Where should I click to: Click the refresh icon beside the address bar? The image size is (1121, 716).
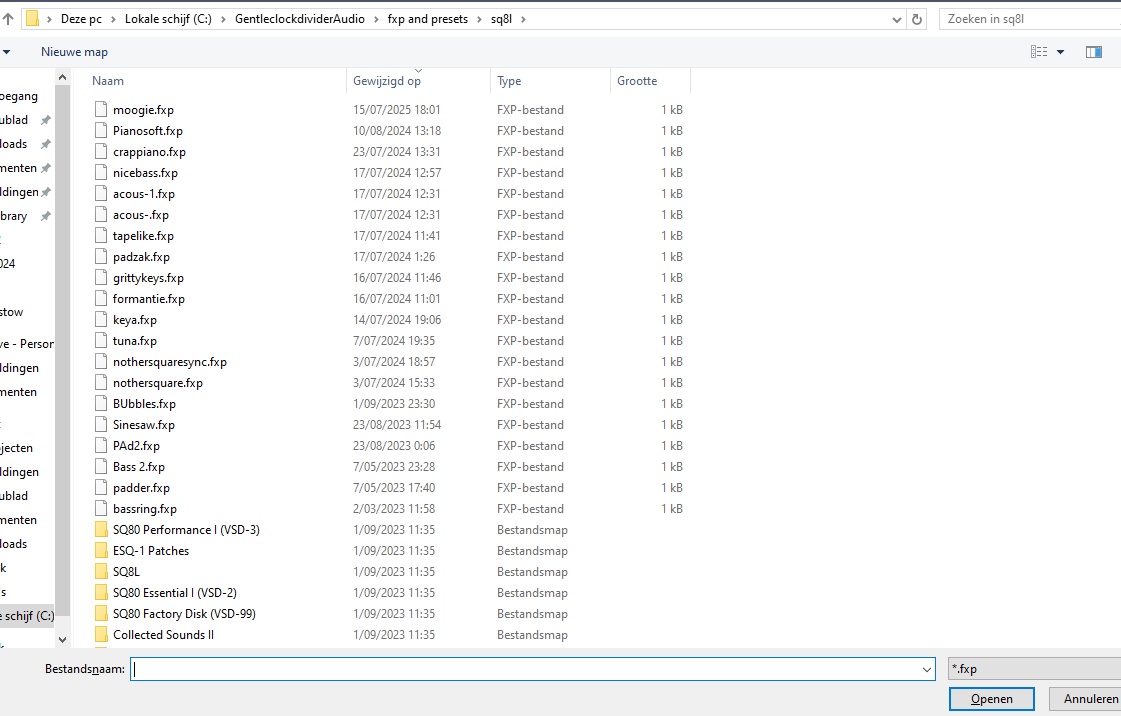tap(917, 19)
